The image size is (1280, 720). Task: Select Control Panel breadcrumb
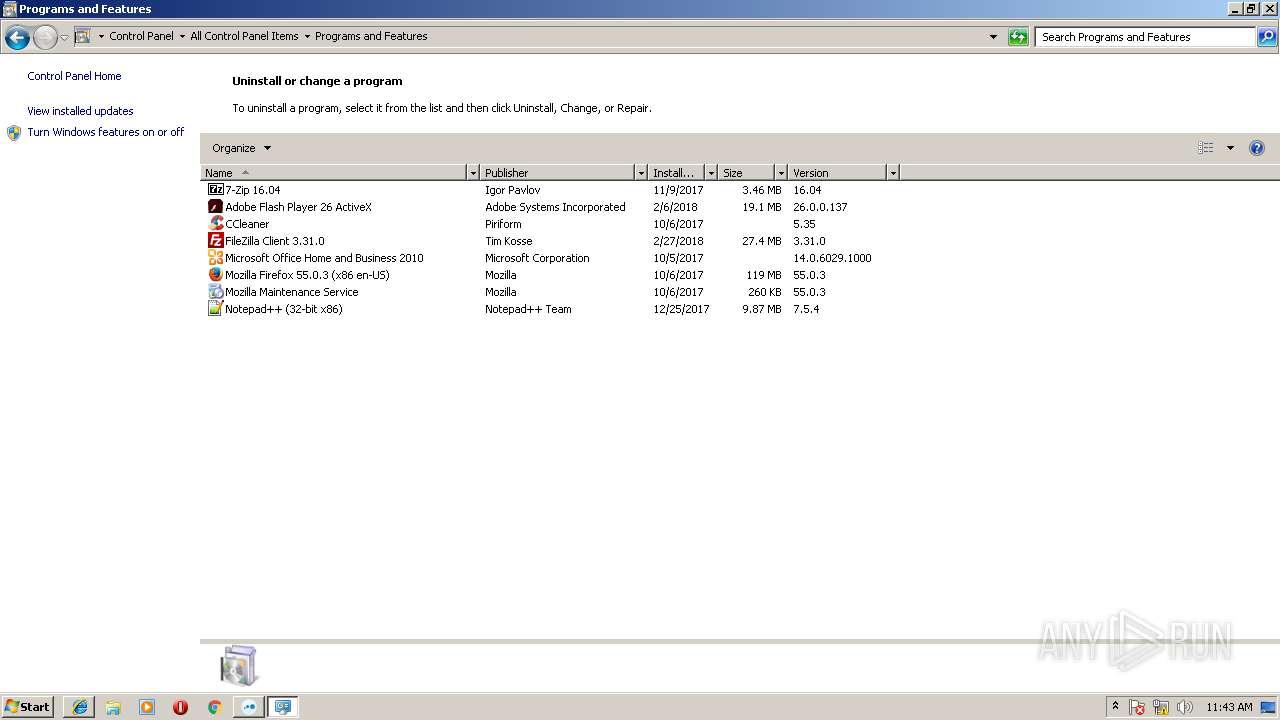tap(141, 36)
